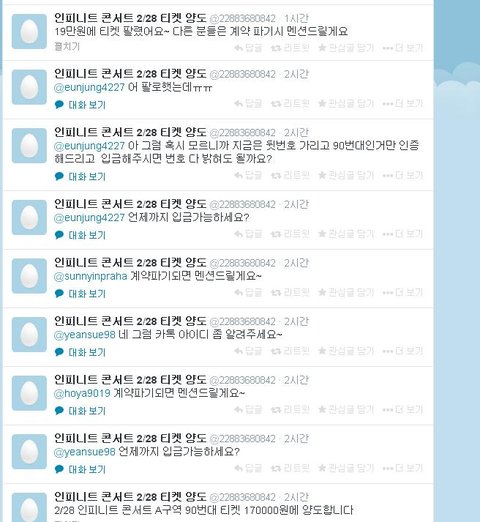Retweet the 19만원 ticket sold tweet
Screen dimensions: 480x522
coord(290,48)
